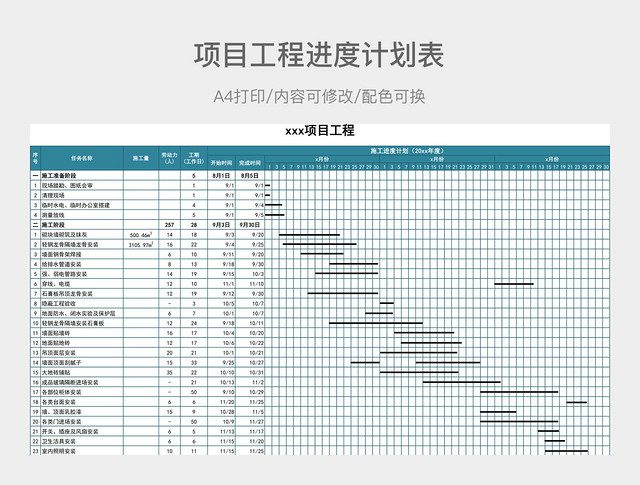Click the 35 labor cell for 大地砖铺贴
The image size is (640, 485).
169,372
